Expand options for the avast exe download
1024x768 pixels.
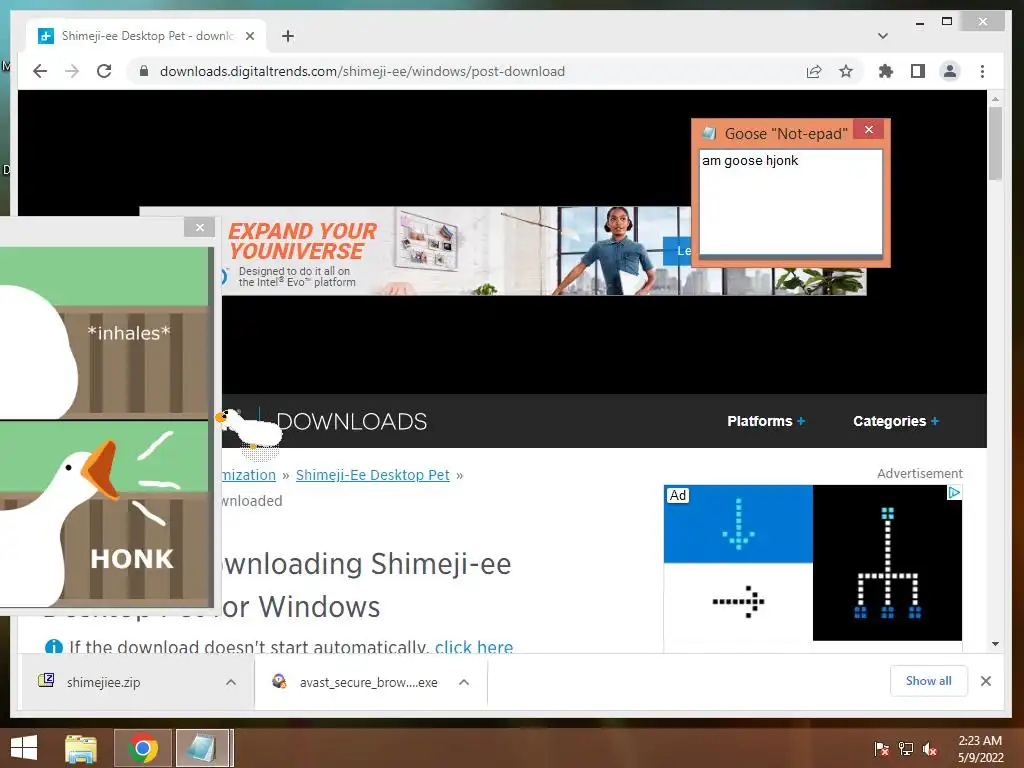click(x=464, y=682)
